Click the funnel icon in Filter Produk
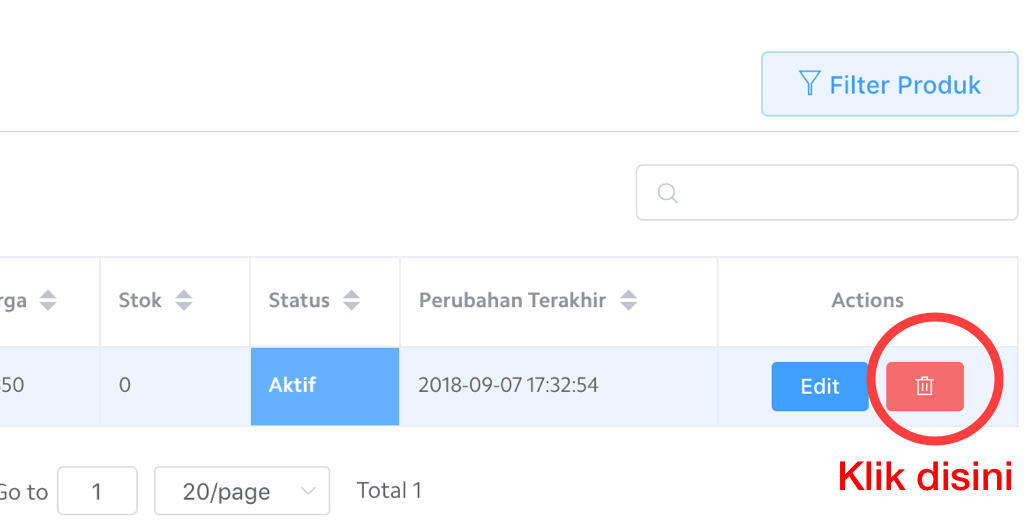The width and height of the screenshot is (1024, 524). (x=810, y=84)
